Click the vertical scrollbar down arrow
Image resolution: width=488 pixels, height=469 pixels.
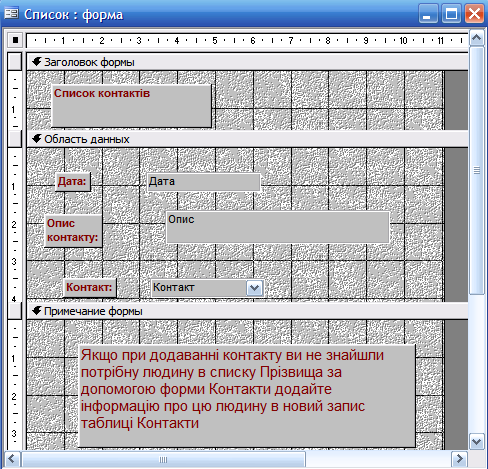click(x=477, y=442)
